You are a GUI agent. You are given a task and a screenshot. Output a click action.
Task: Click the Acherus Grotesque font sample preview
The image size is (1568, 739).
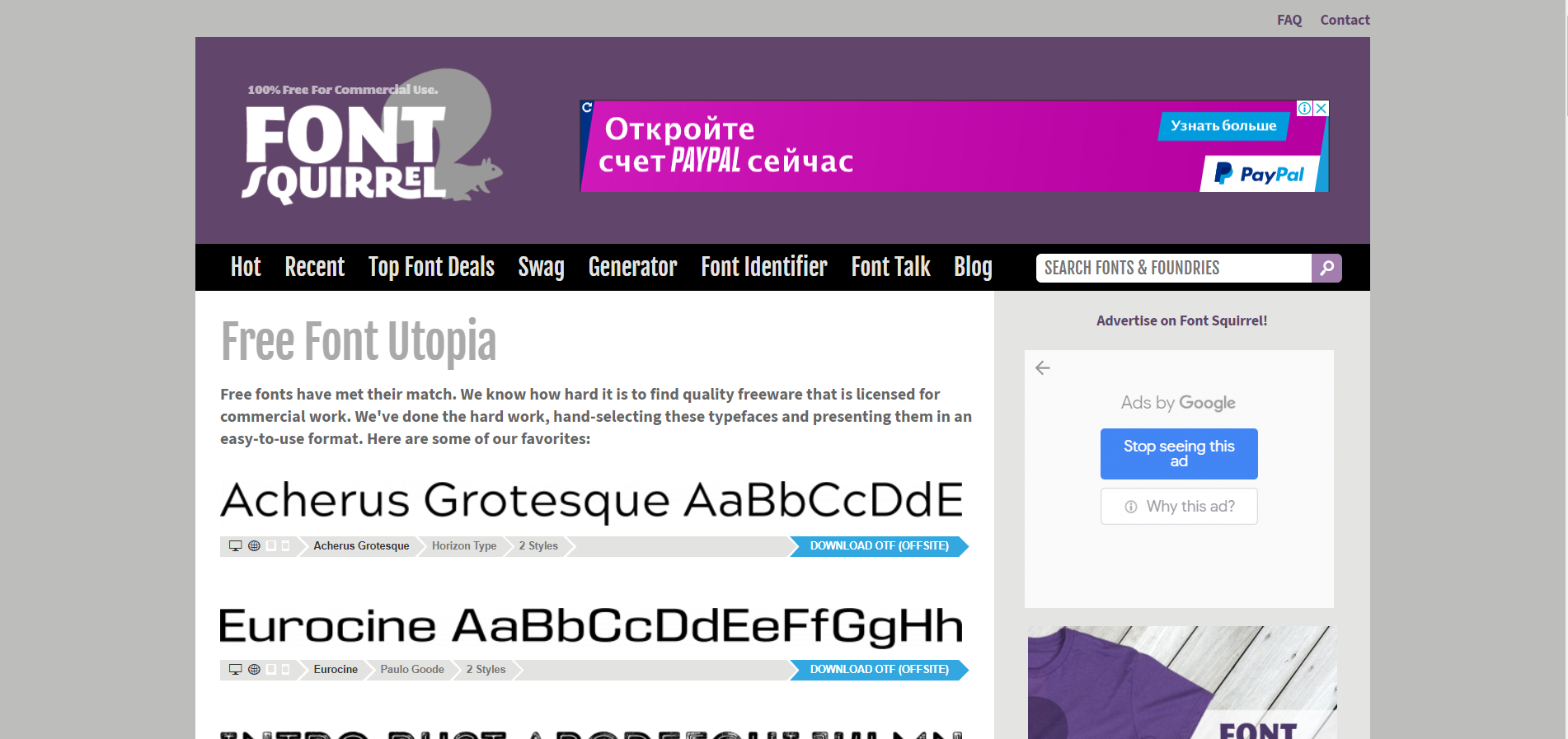click(592, 501)
